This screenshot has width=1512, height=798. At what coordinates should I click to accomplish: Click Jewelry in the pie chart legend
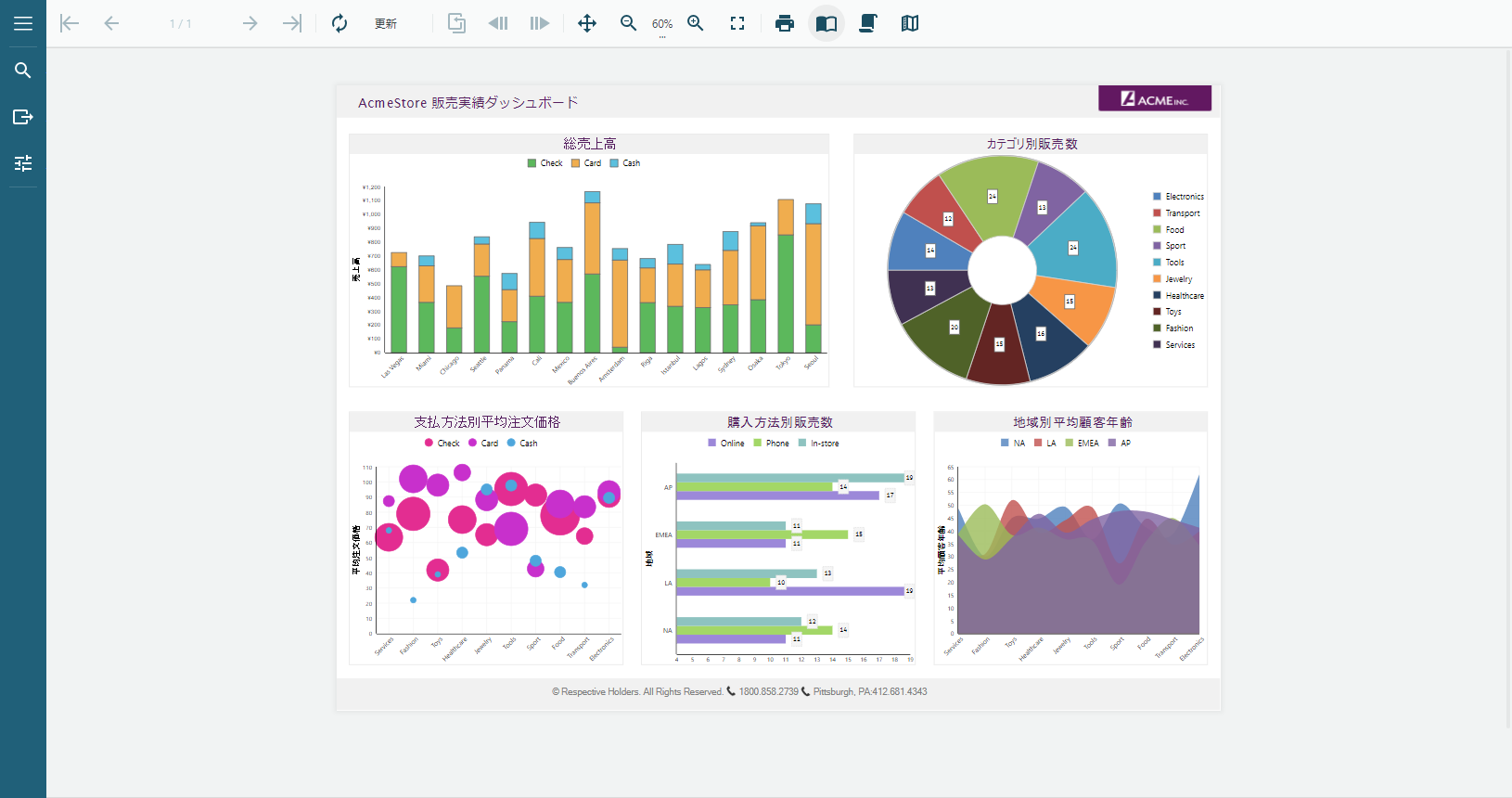click(x=1179, y=279)
